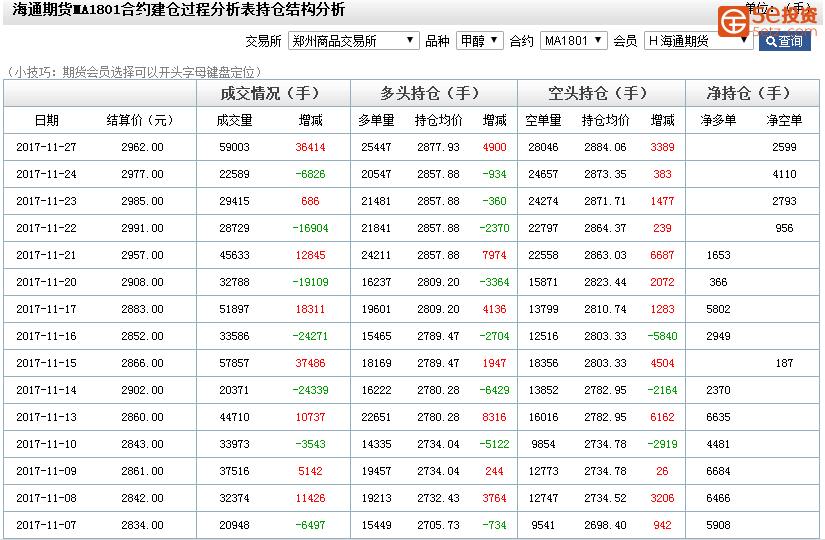The image size is (825, 540).
Task: Select the date cell 2017-11-15
Action: point(46,363)
